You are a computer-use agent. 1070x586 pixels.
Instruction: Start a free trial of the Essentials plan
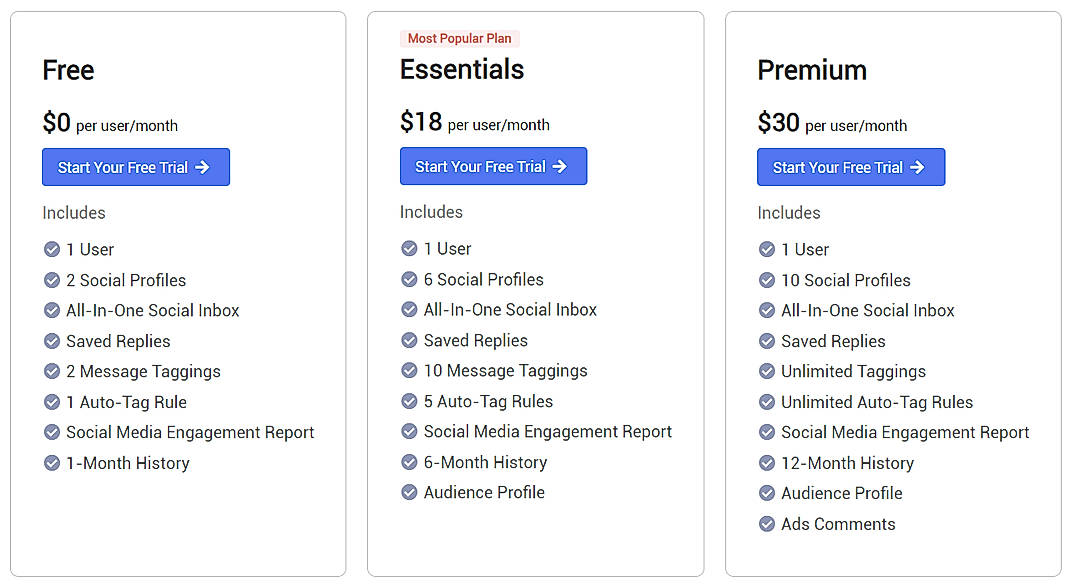click(493, 166)
